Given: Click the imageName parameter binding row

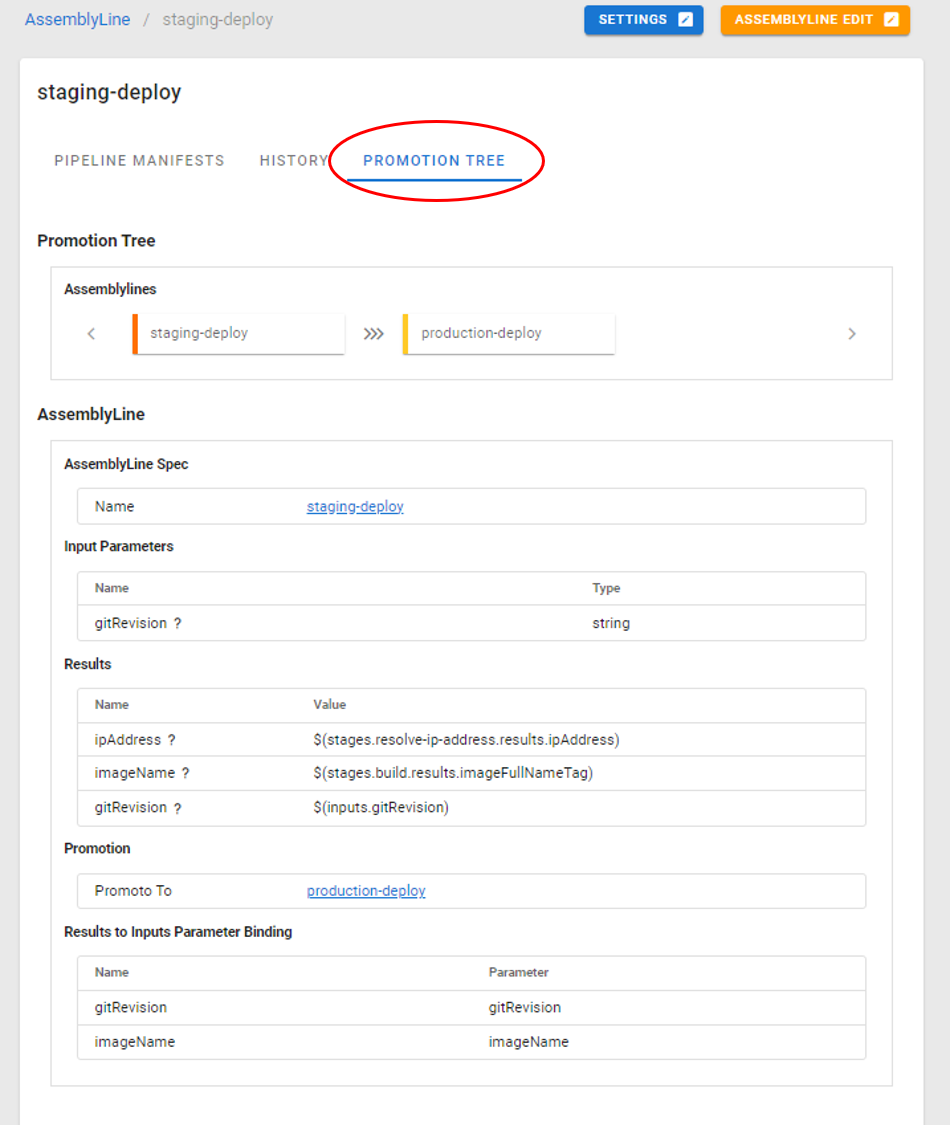Looking at the screenshot, I should (471, 1042).
